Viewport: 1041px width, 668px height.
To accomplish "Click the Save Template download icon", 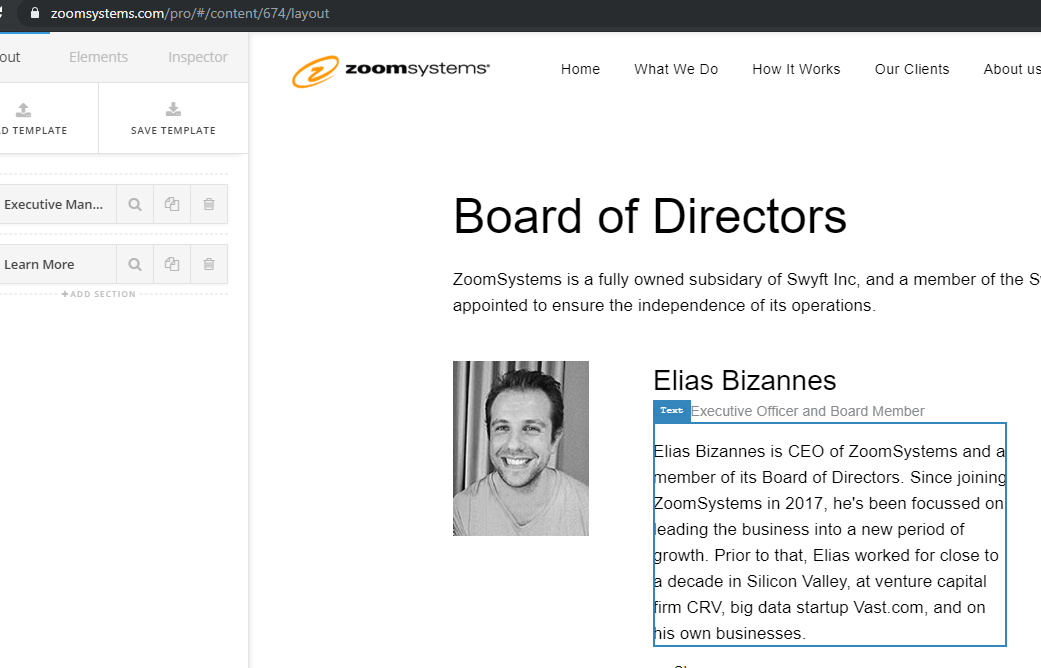I will click(x=173, y=110).
